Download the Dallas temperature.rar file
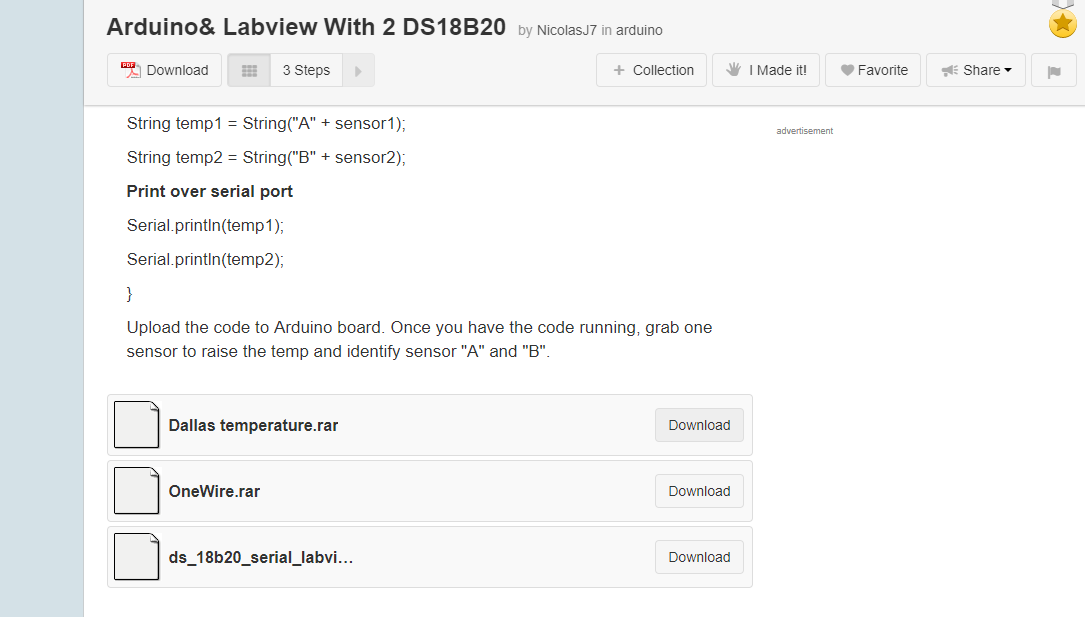The height and width of the screenshot is (617, 1085). 698,424
